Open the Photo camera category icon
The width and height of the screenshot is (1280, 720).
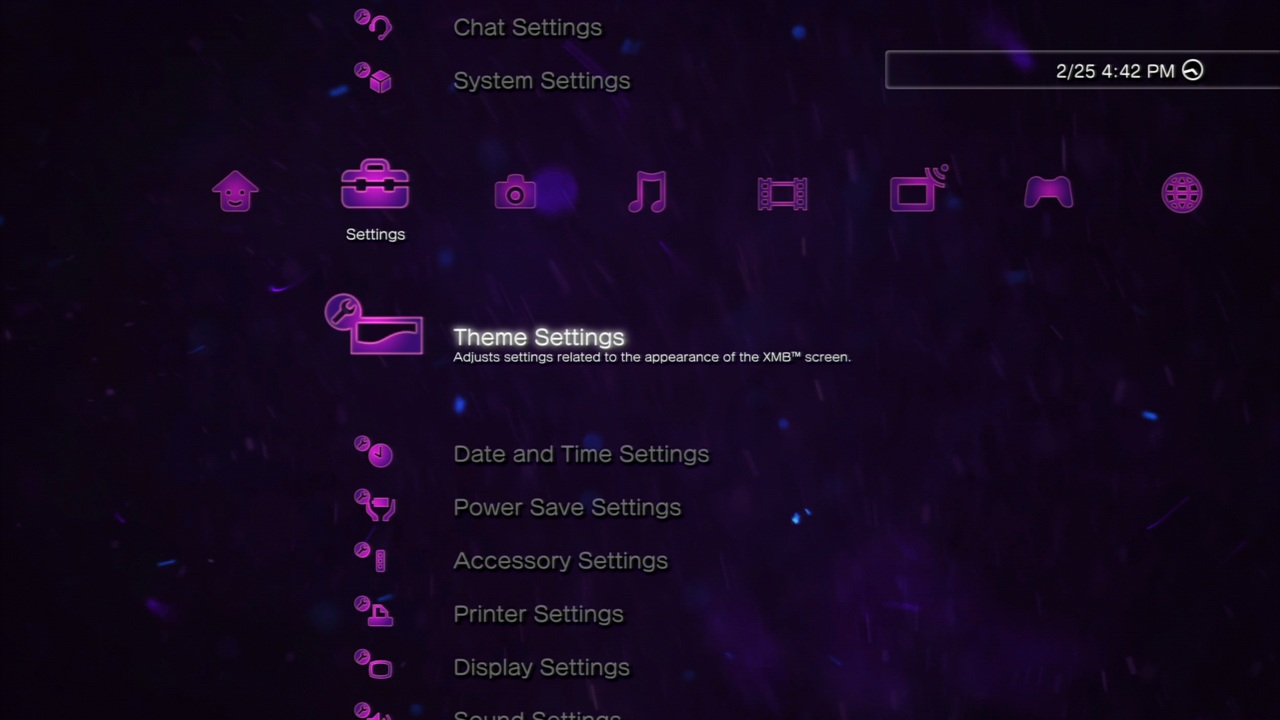(x=515, y=192)
